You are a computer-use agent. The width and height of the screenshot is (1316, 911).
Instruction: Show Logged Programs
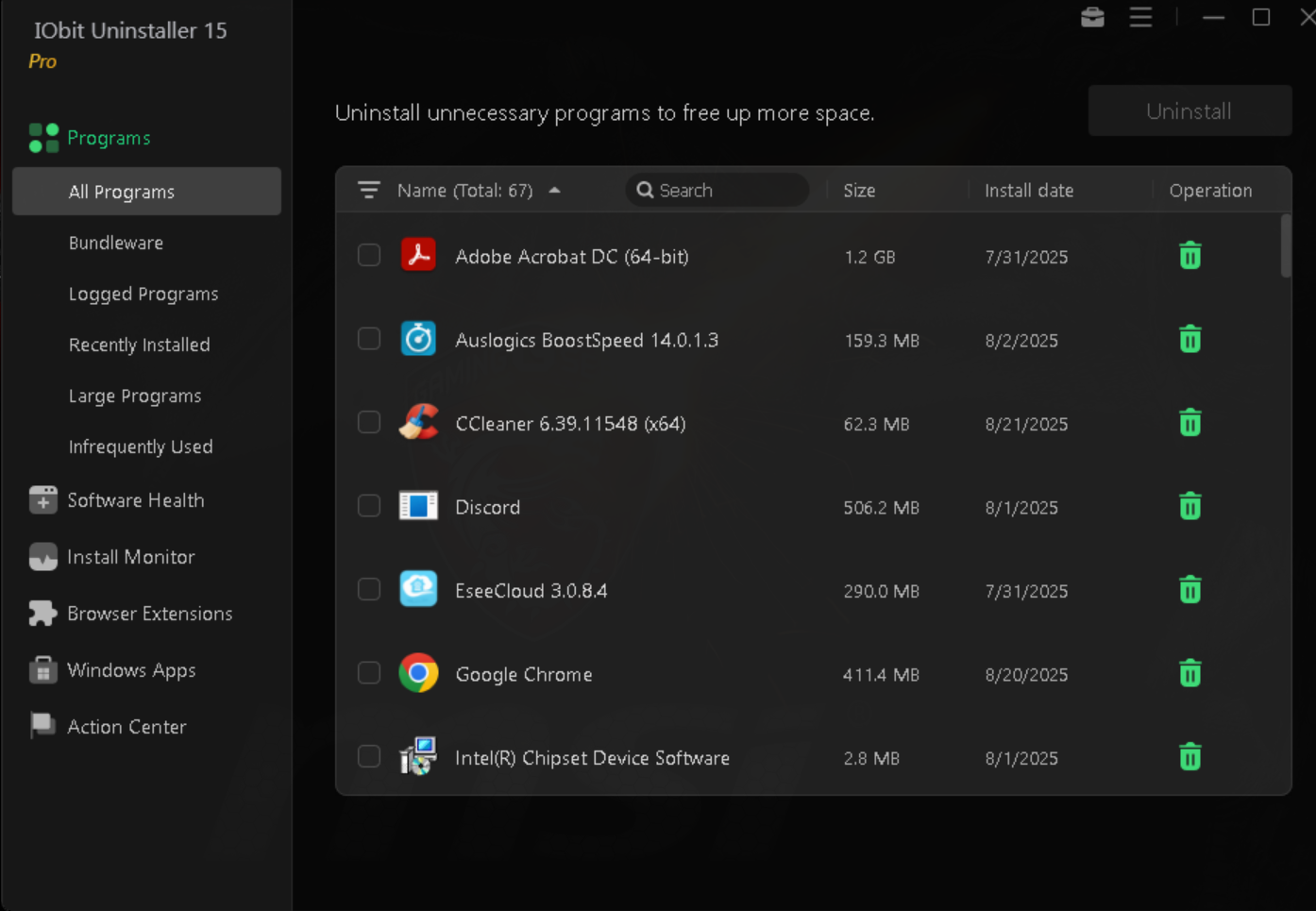point(143,294)
